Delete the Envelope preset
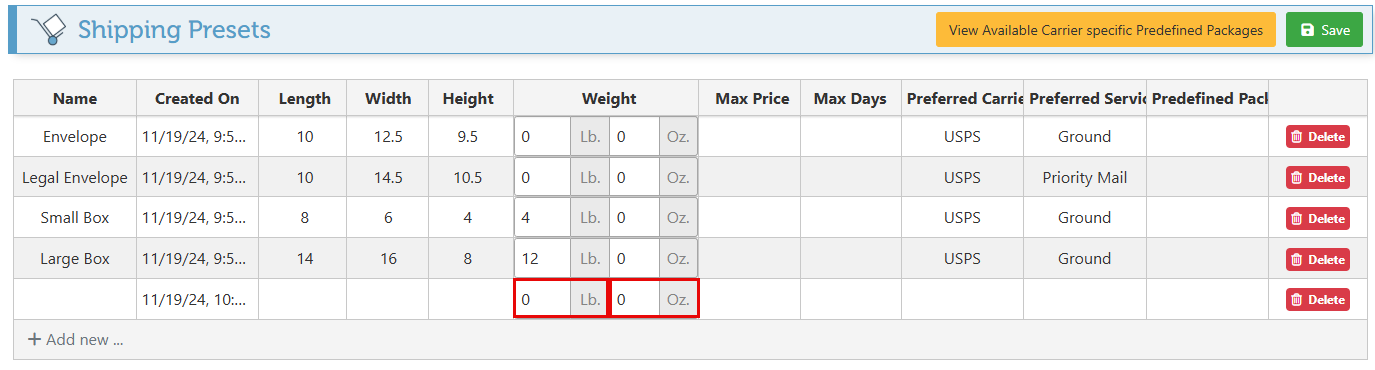Image resolution: width=1375 pixels, height=370 pixels. point(1318,137)
